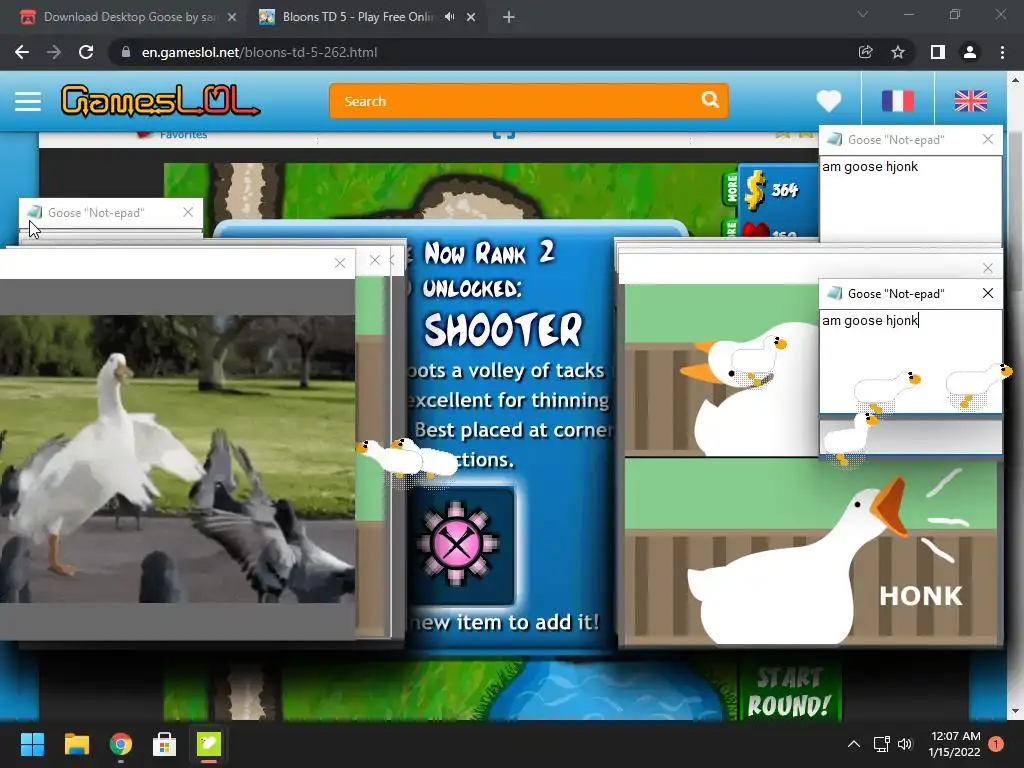Viewport: 1024px width, 768px height.
Task: Close the lower Goose Not-epad window
Action: pos(987,293)
